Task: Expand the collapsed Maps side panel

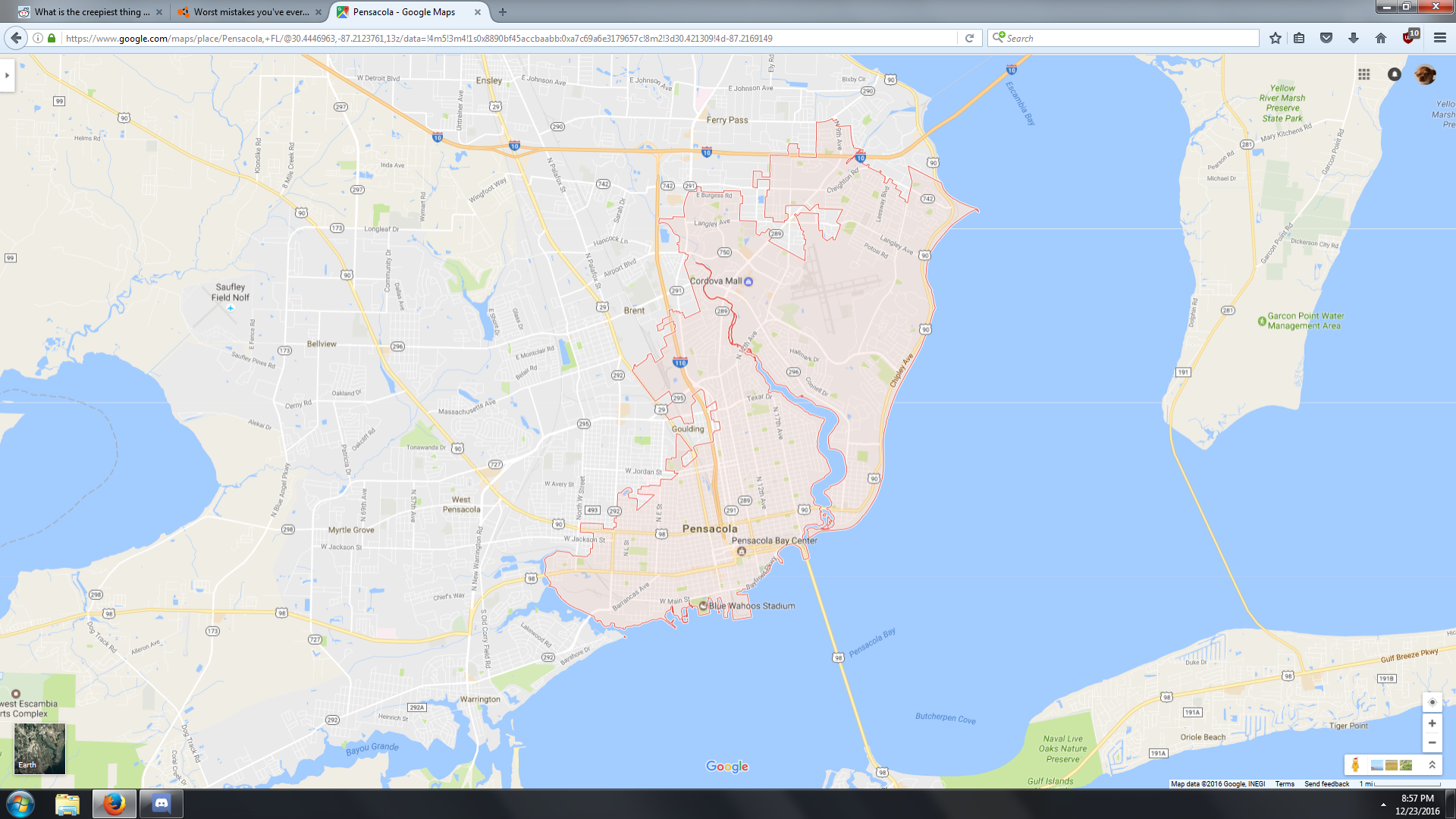Action: (7, 75)
